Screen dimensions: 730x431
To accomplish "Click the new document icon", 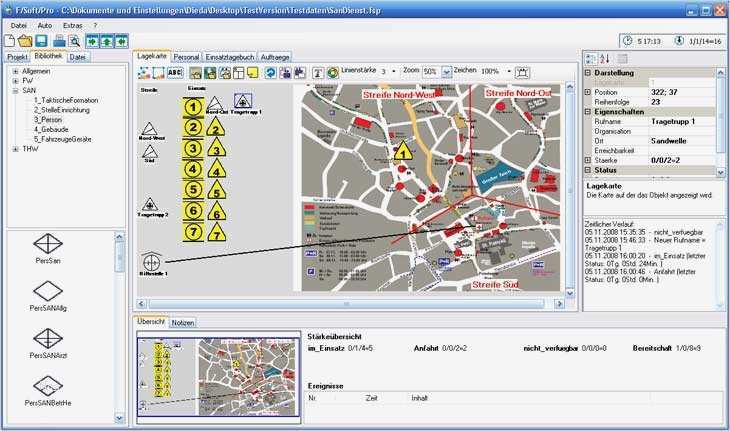I will (x=10, y=41).
